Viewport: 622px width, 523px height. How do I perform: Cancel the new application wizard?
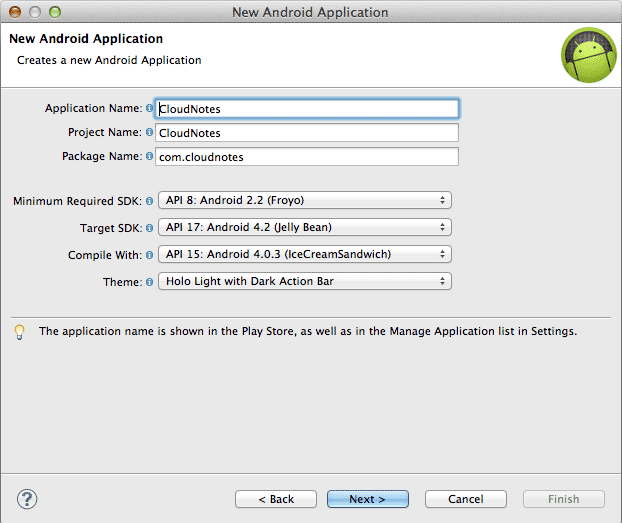coord(466,499)
